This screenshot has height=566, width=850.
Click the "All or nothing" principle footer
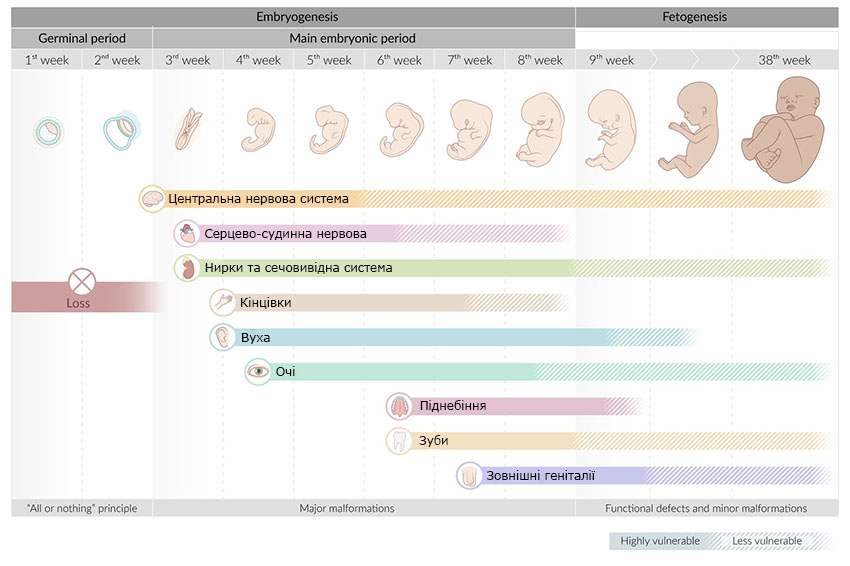click(x=82, y=509)
